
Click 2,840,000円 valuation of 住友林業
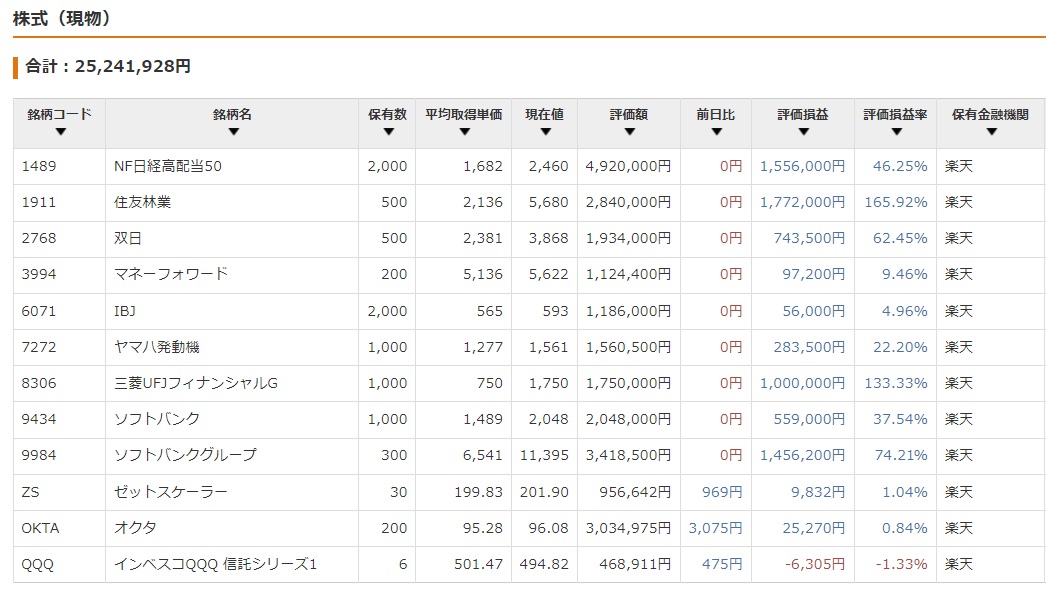tap(628, 202)
